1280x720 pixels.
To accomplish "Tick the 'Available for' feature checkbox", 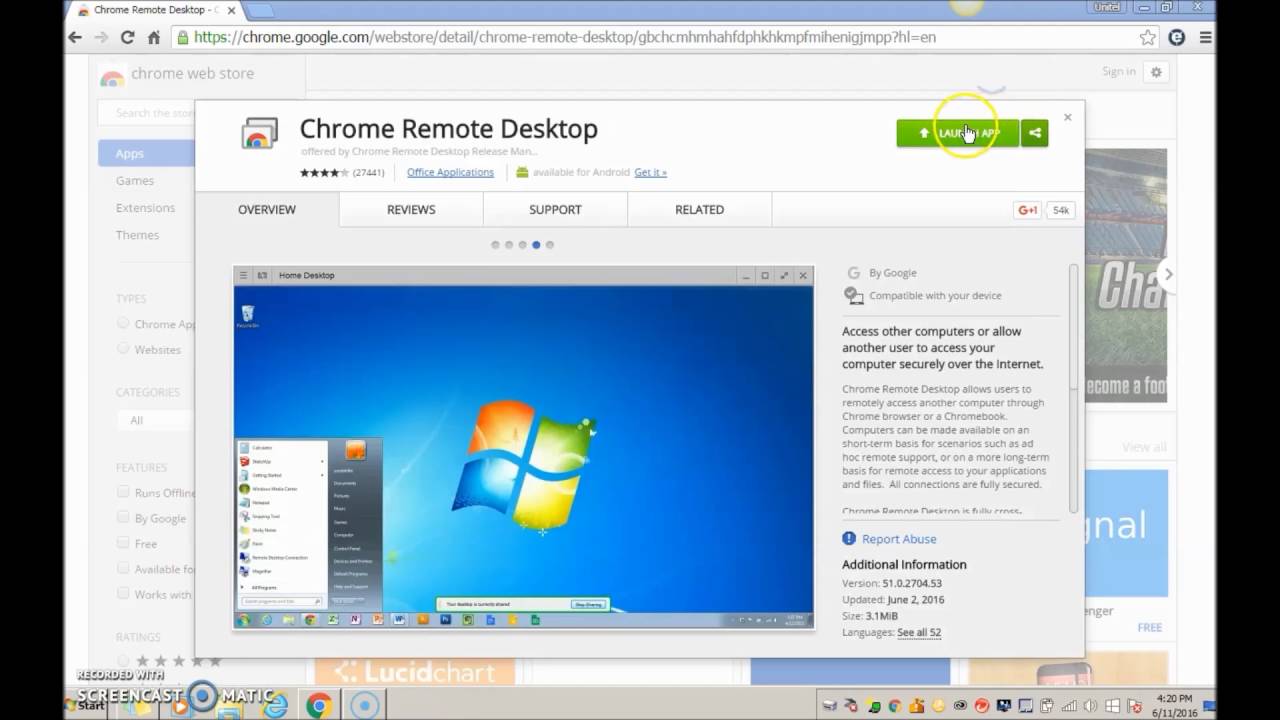I will [x=123, y=569].
